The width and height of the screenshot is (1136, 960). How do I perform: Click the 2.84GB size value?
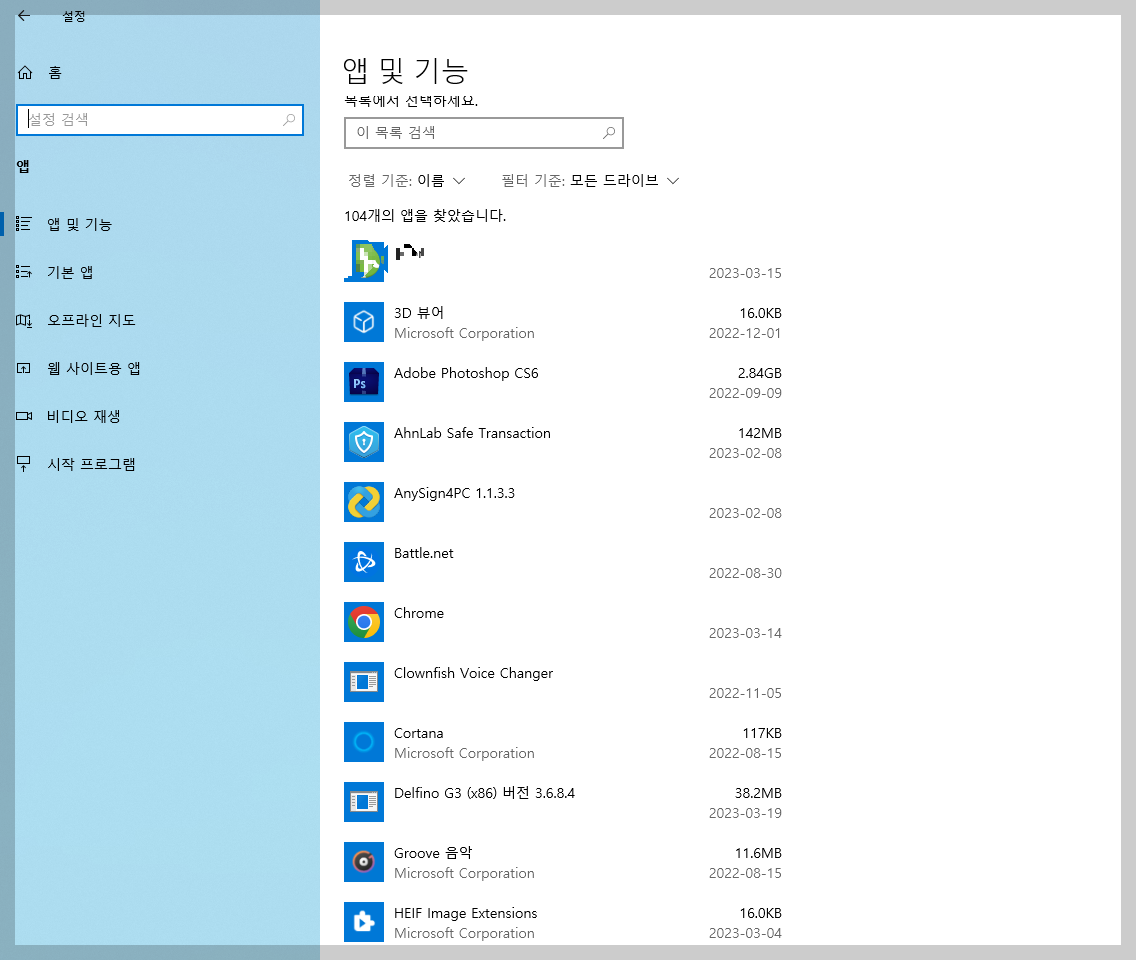tap(759, 373)
